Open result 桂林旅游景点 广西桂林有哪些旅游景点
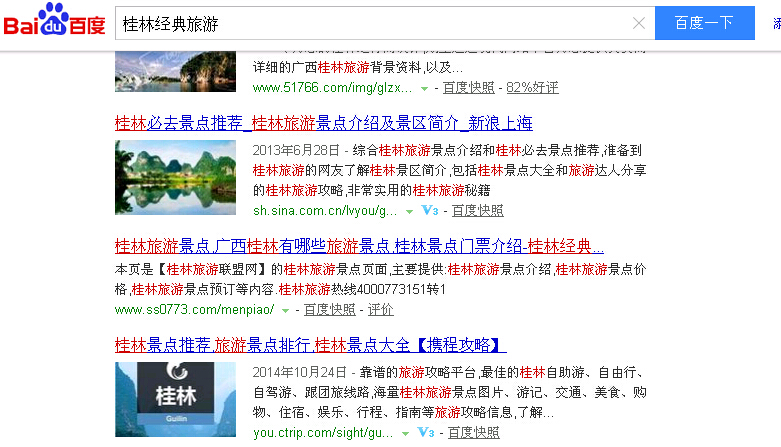 [359, 246]
